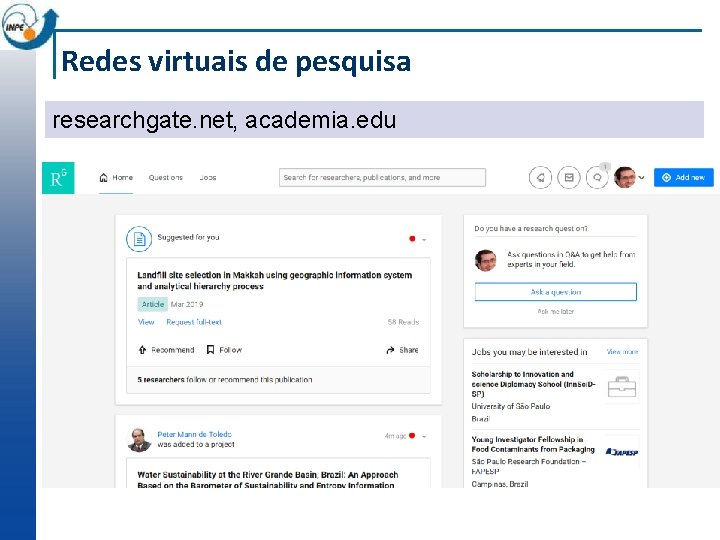This screenshot has height=540, width=720.
Task: Click 5 researchers follow or recommend text
Action: pos(225,380)
